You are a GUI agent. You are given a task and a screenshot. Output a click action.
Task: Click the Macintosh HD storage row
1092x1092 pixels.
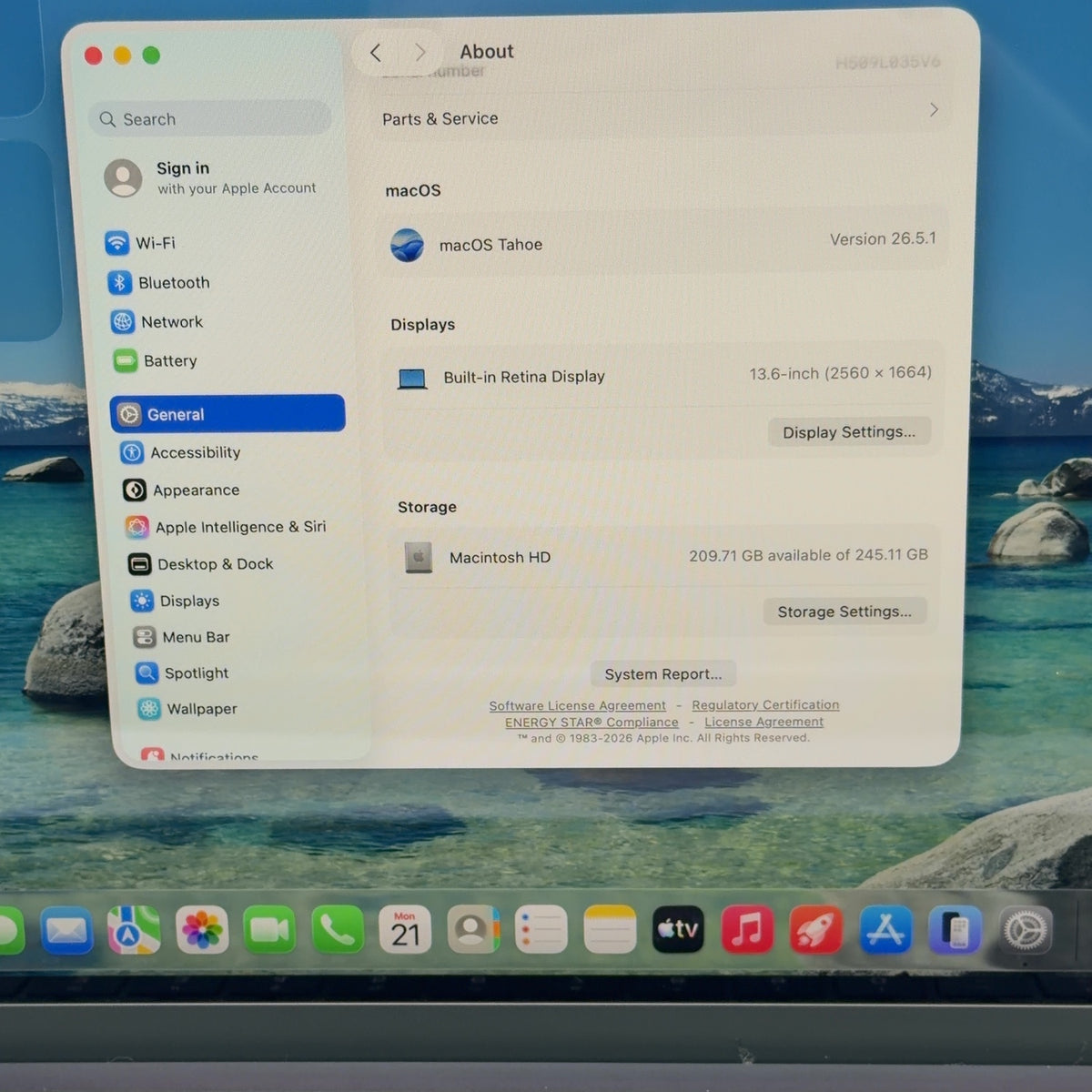tap(665, 556)
